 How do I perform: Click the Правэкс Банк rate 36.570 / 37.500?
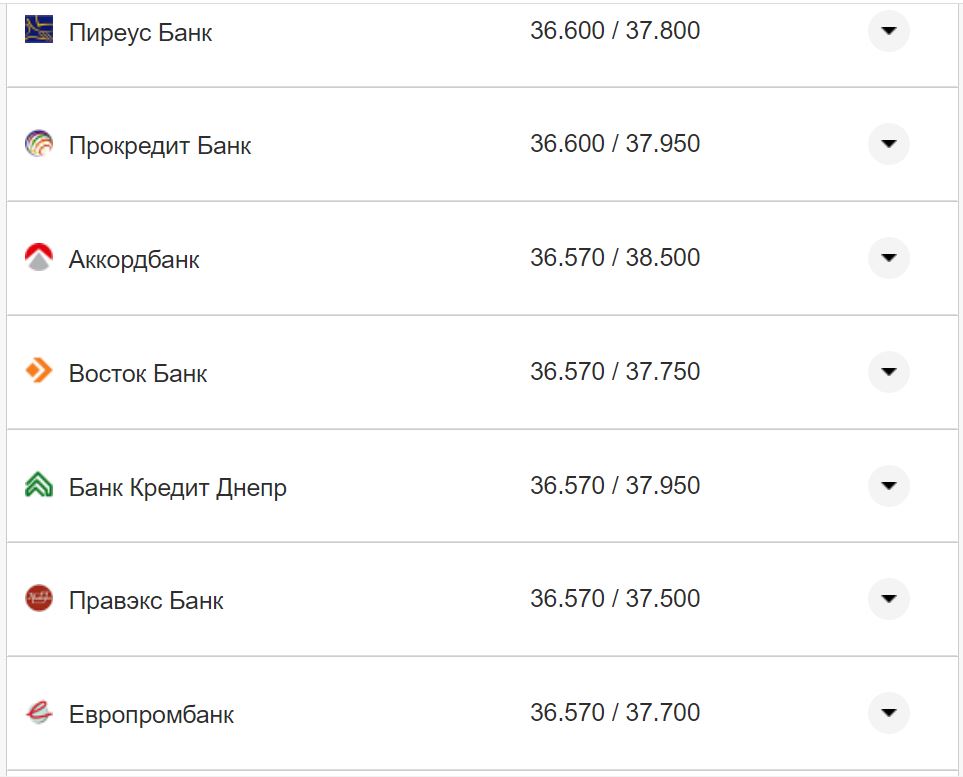pos(614,599)
